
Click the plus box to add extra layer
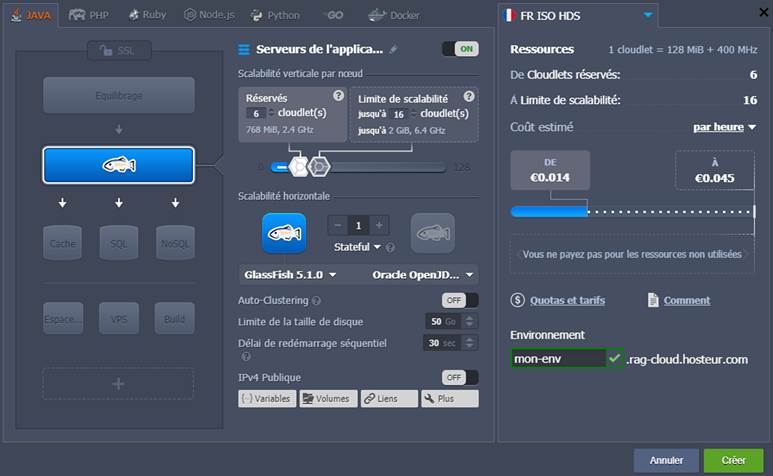118,384
